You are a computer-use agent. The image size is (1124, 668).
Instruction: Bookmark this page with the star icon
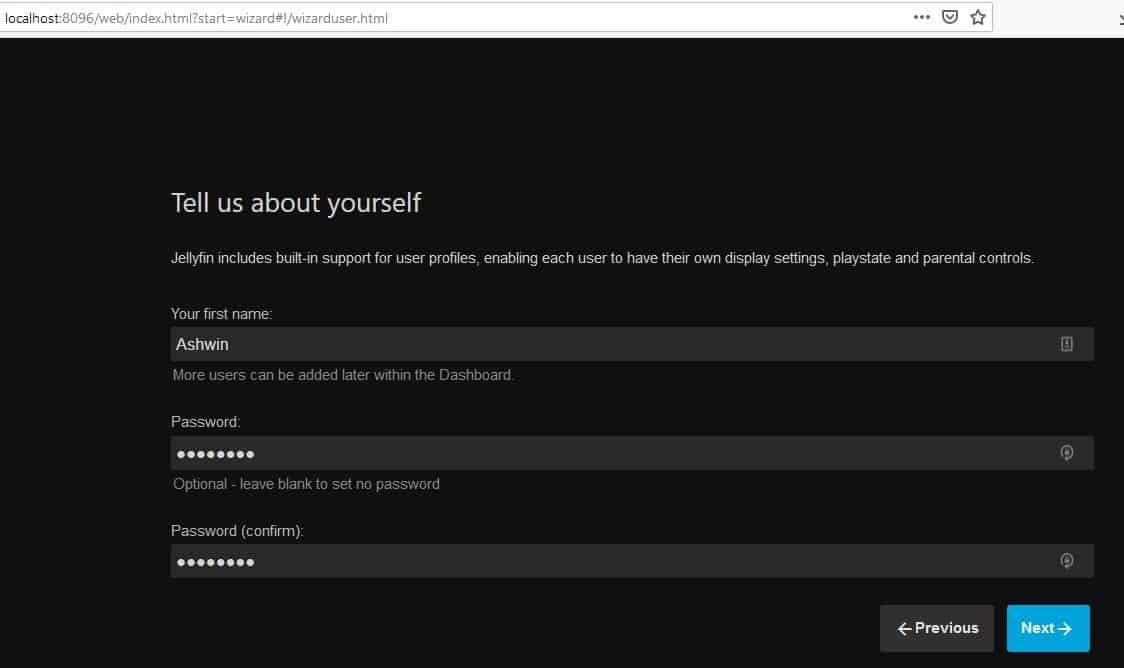[977, 17]
